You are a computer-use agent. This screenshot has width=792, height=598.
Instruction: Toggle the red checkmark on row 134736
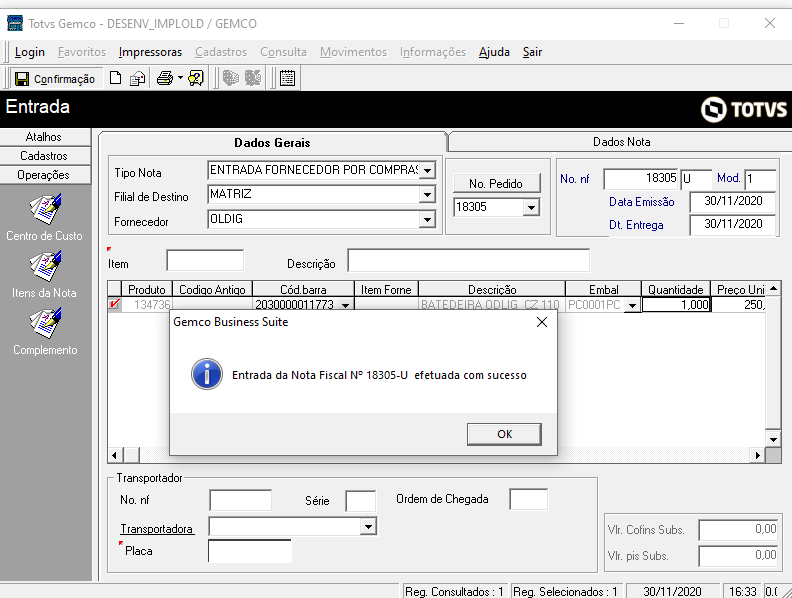[115, 304]
